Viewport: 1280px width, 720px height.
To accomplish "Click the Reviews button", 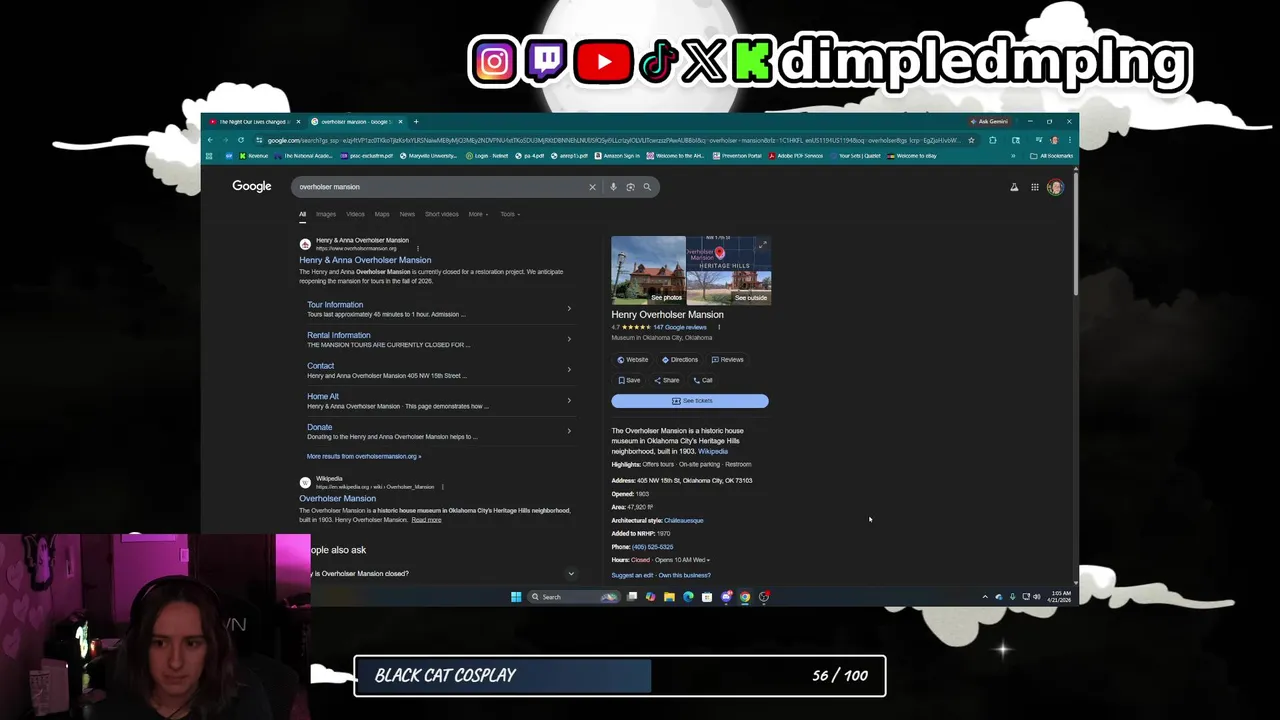I will [x=727, y=360].
